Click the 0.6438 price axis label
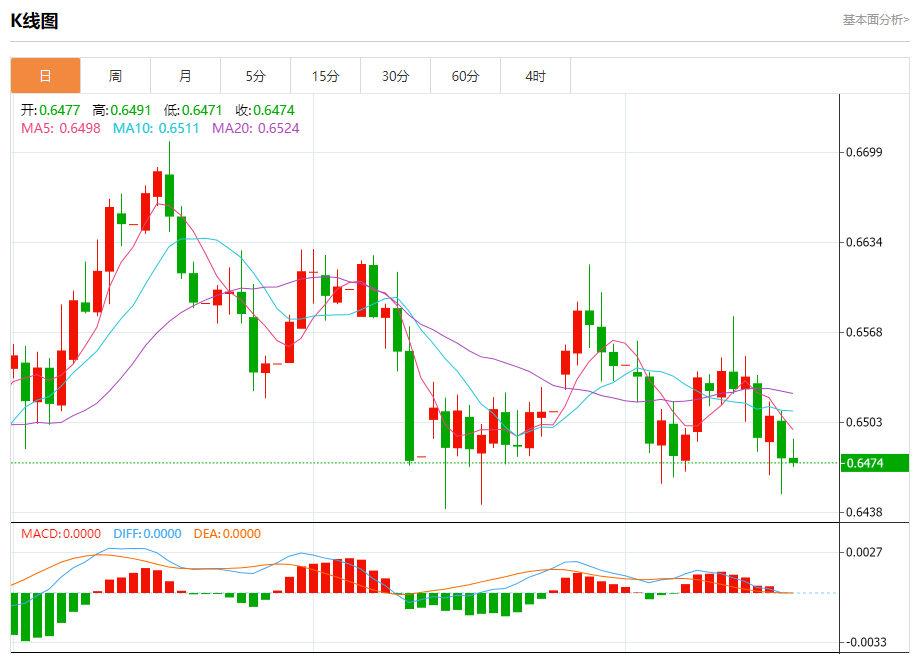 pyautogui.click(x=864, y=512)
